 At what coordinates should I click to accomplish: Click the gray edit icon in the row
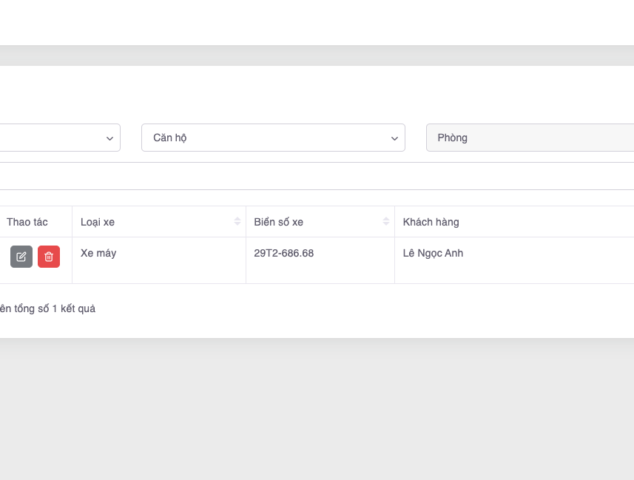tap(21, 257)
